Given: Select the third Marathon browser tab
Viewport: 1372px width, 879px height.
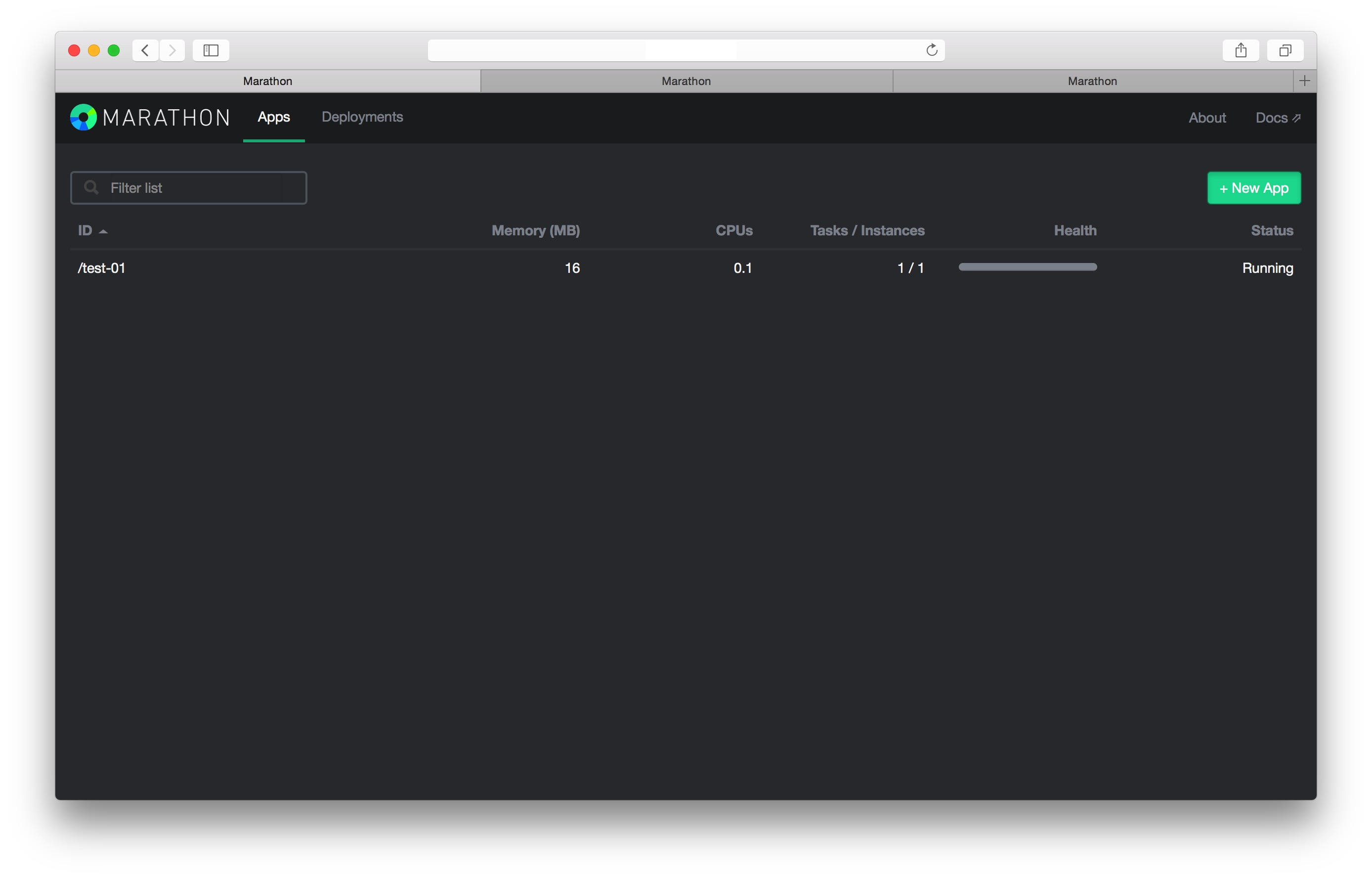Looking at the screenshot, I should (1092, 81).
